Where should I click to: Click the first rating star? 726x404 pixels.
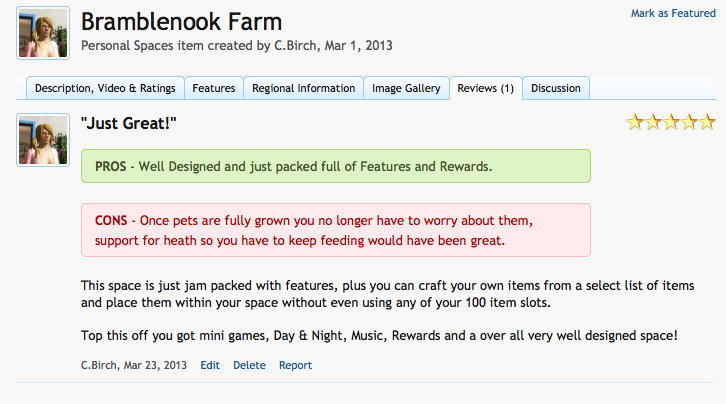tap(635, 122)
